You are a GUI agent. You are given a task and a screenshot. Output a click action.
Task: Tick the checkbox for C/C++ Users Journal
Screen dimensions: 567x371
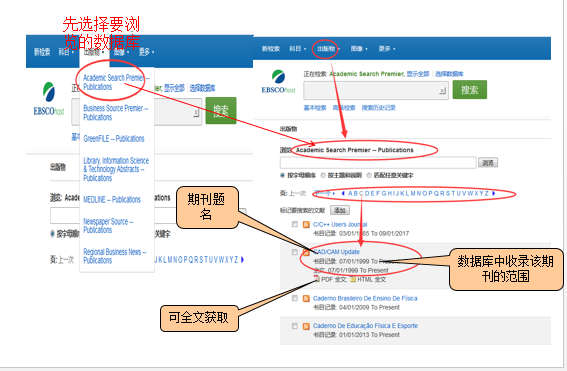tap(295, 225)
